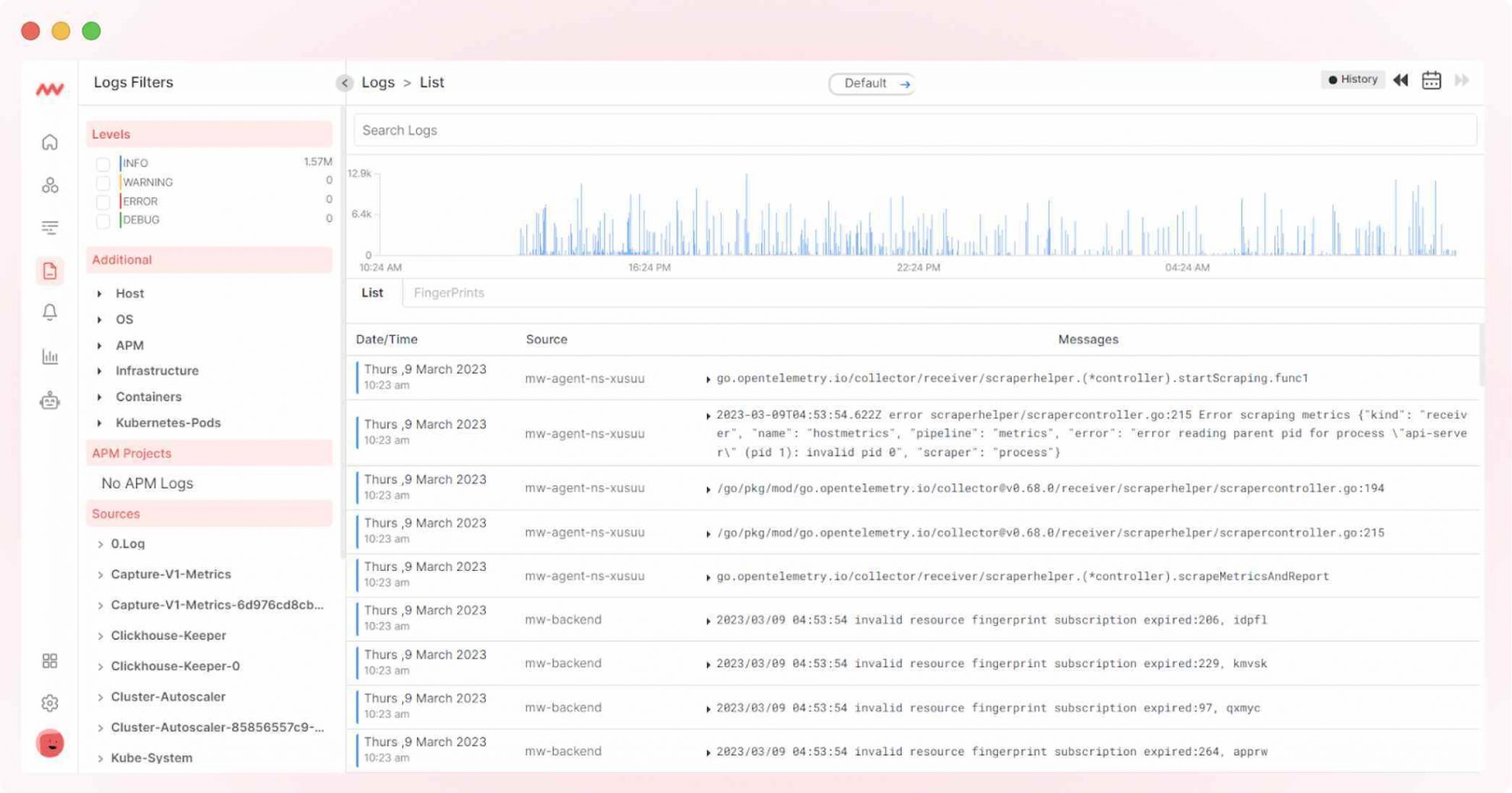The height and width of the screenshot is (793, 1512).
Task: Select the List tab
Action: point(372,292)
